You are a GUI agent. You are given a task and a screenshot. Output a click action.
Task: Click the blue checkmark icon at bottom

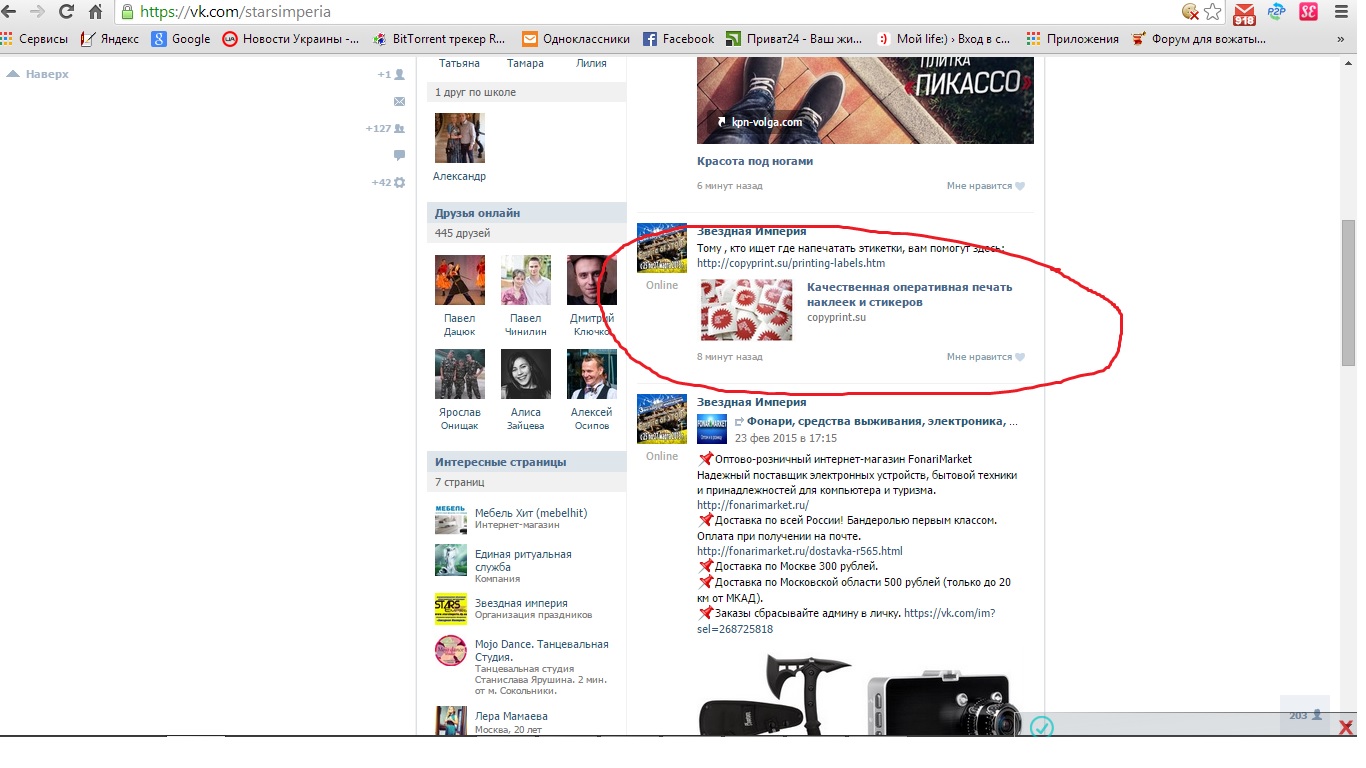pyautogui.click(x=1041, y=727)
